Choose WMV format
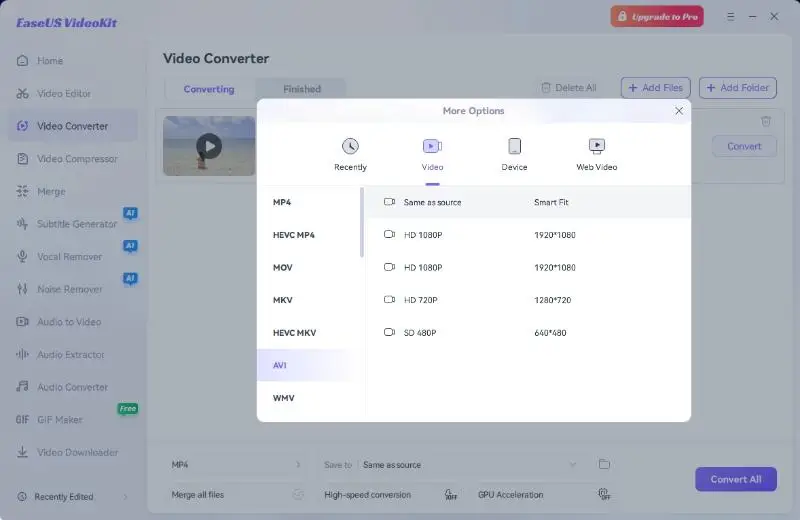800x520 pixels. tap(309, 398)
